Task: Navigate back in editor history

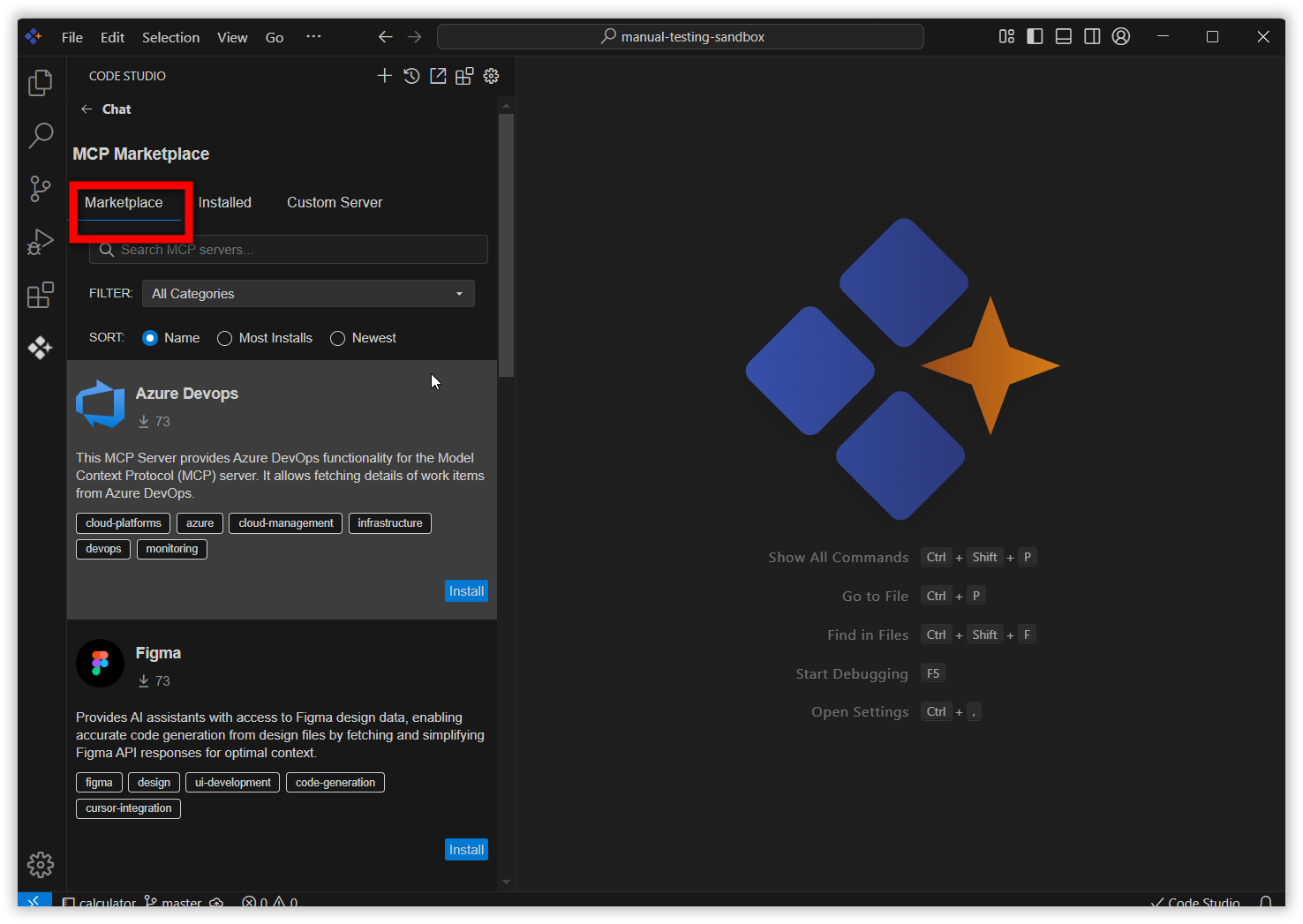Action: coord(386,37)
